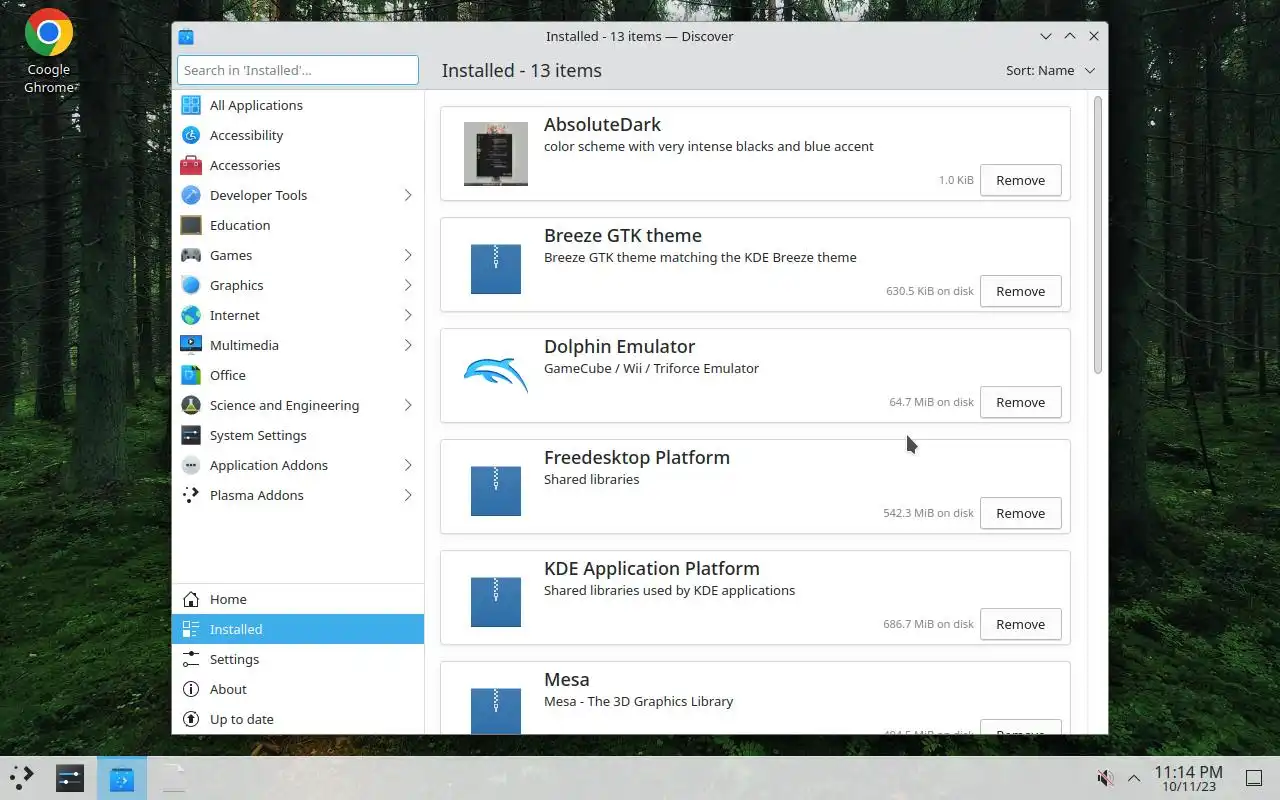Select the System Settings icon in sidebar
This screenshot has height=800, width=1280.
tap(191, 435)
